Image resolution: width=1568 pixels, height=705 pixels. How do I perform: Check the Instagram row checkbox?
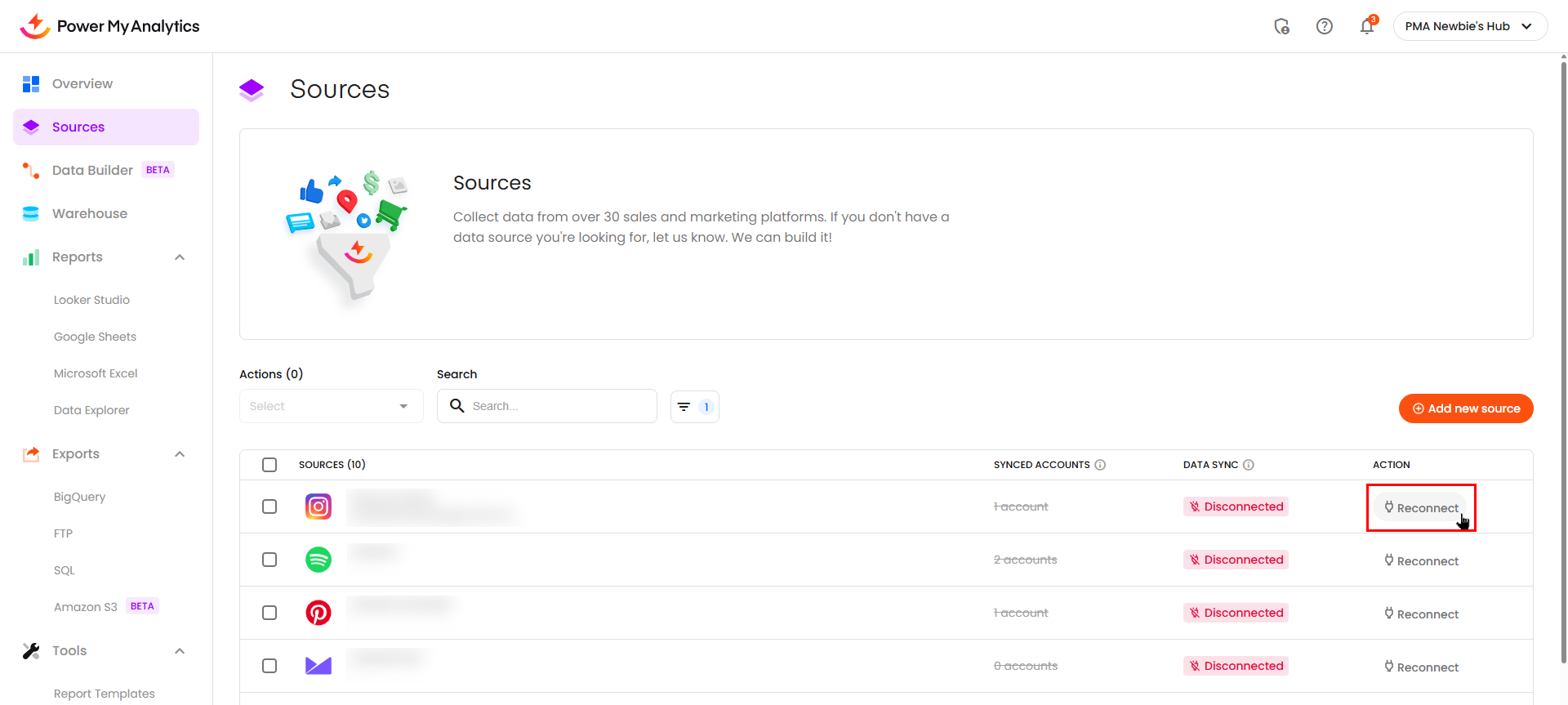269,506
